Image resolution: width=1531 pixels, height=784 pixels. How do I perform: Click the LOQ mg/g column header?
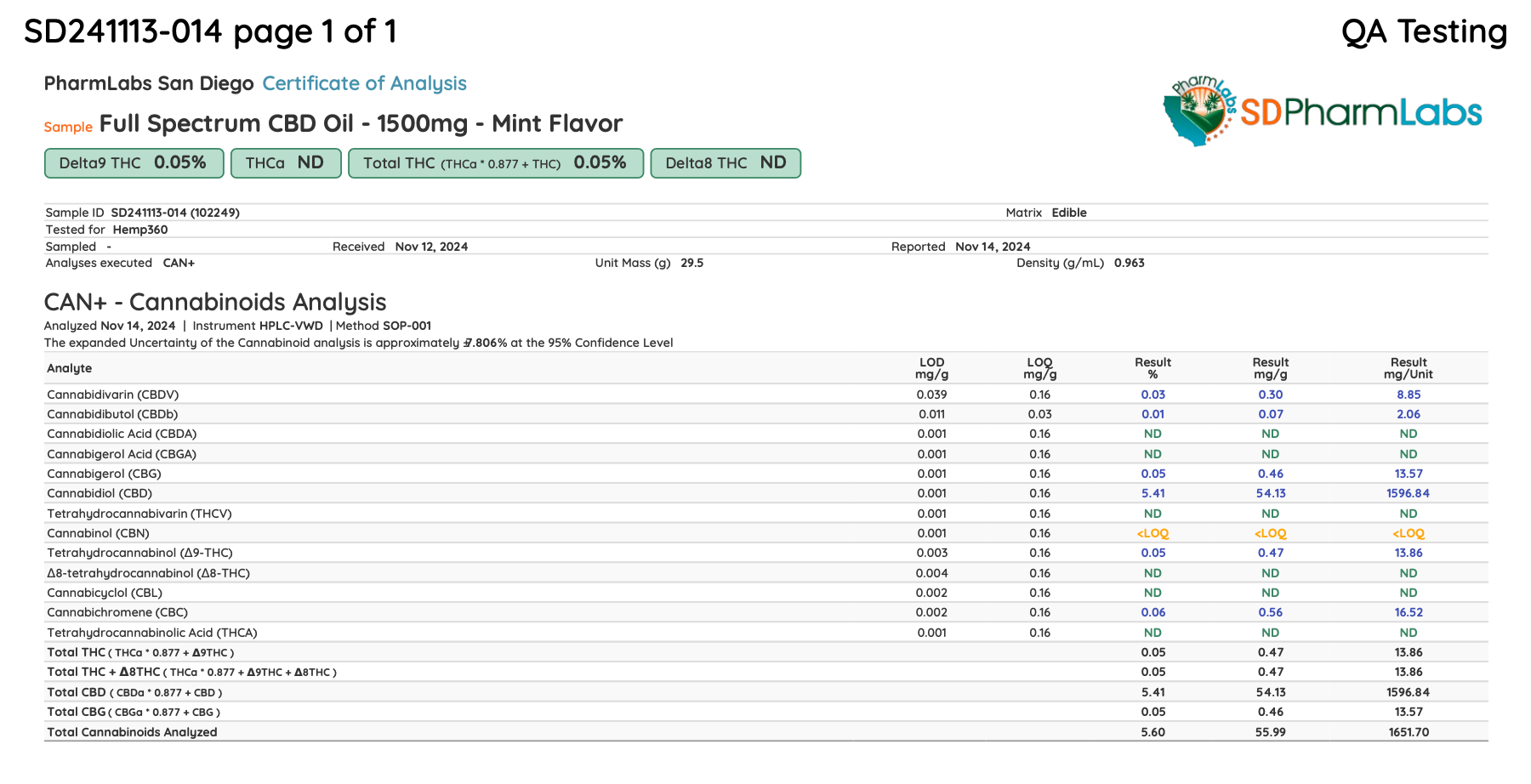coord(1039,368)
